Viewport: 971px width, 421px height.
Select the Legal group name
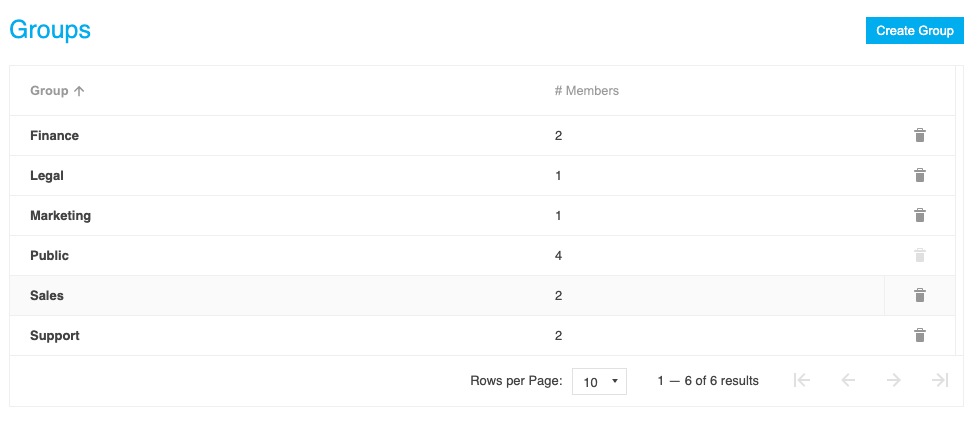(x=47, y=175)
